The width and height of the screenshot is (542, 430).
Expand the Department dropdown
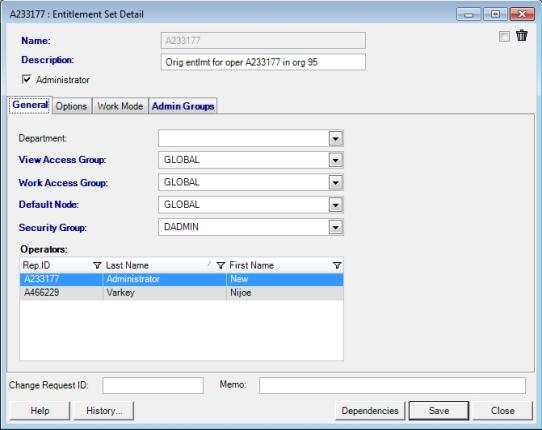coord(335,139)
